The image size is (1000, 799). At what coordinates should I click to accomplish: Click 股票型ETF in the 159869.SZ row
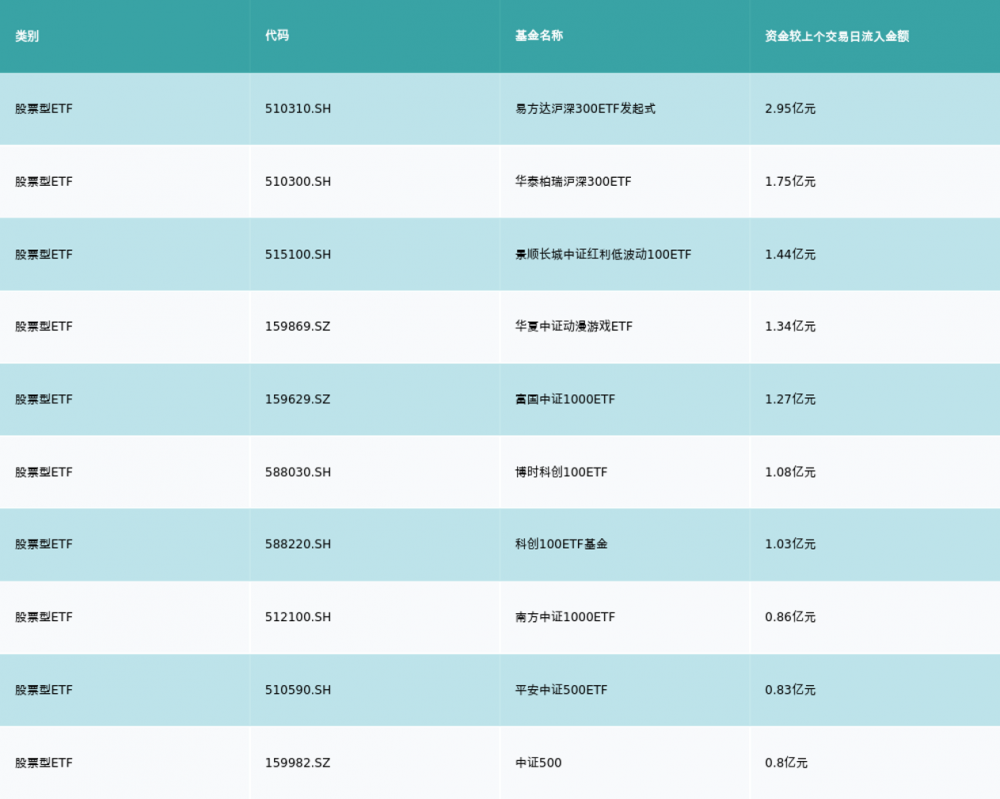[44, 326]
